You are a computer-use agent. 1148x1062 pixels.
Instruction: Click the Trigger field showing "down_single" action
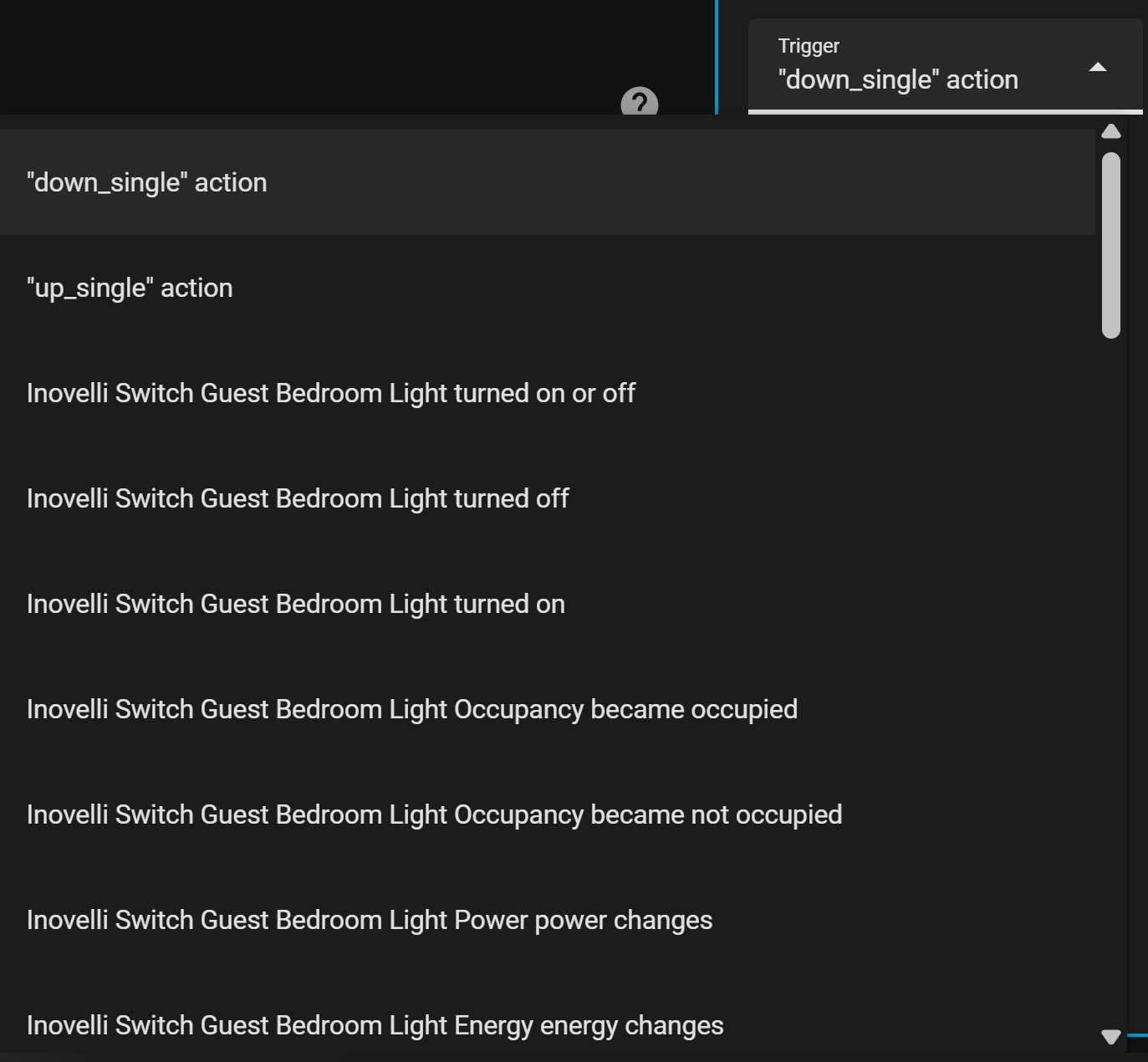pyautogui.click(x=898, y=79)
